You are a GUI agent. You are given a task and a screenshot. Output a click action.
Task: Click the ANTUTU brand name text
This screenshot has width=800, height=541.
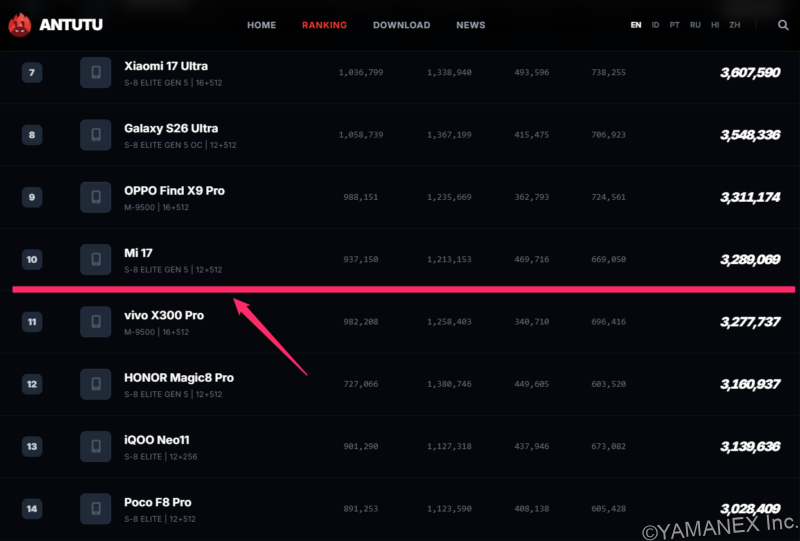click(x=71, y=25)
